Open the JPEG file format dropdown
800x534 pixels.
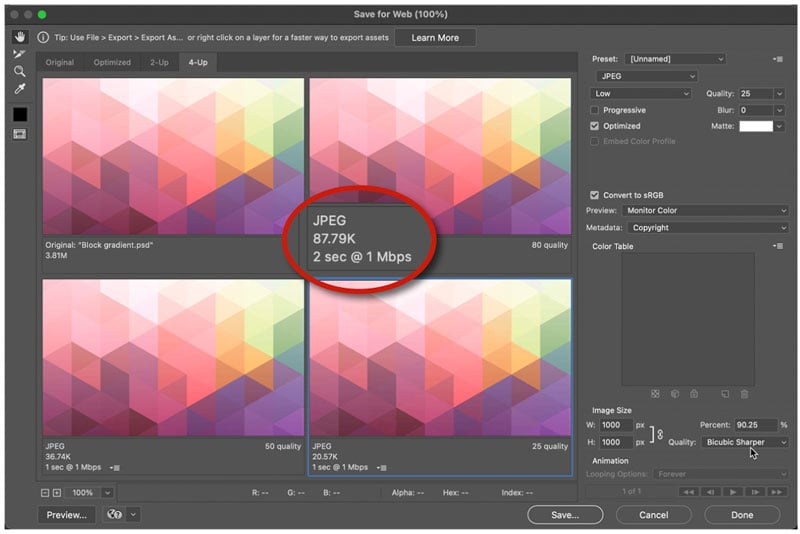tap(645, 76)
